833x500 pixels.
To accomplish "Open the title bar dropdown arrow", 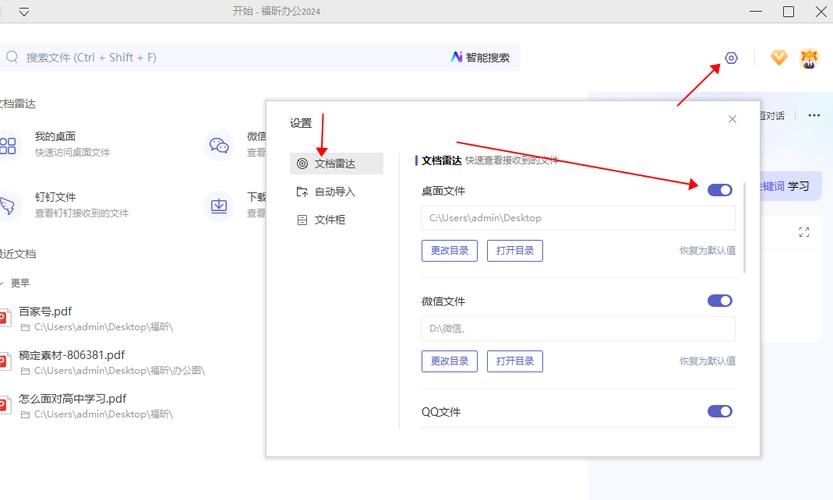I will tap(24, 12).
